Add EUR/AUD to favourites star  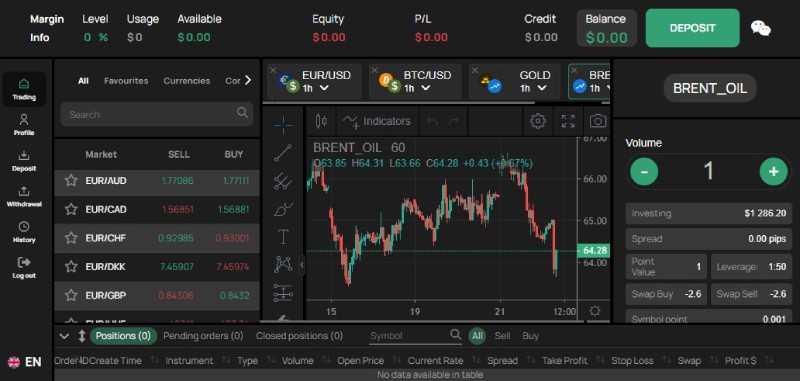click(71, 181)
